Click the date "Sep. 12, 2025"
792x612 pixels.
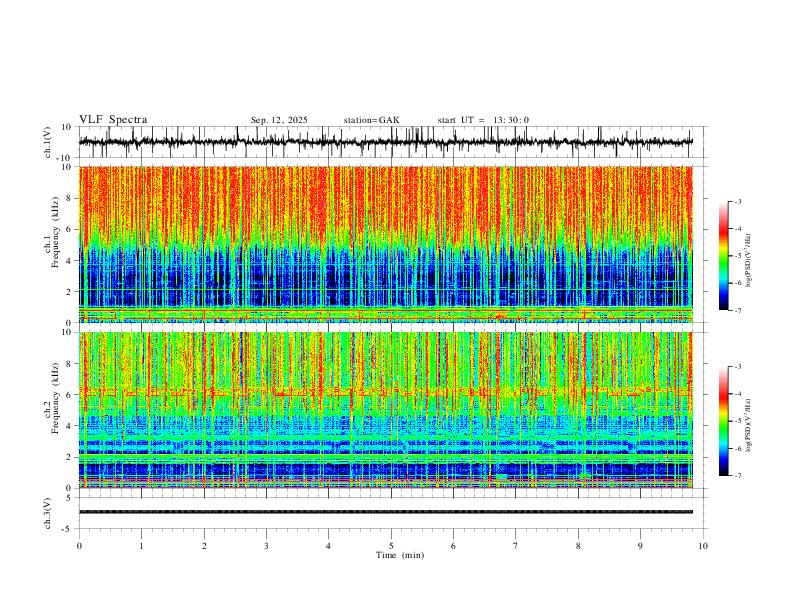[x=279, y=120]
